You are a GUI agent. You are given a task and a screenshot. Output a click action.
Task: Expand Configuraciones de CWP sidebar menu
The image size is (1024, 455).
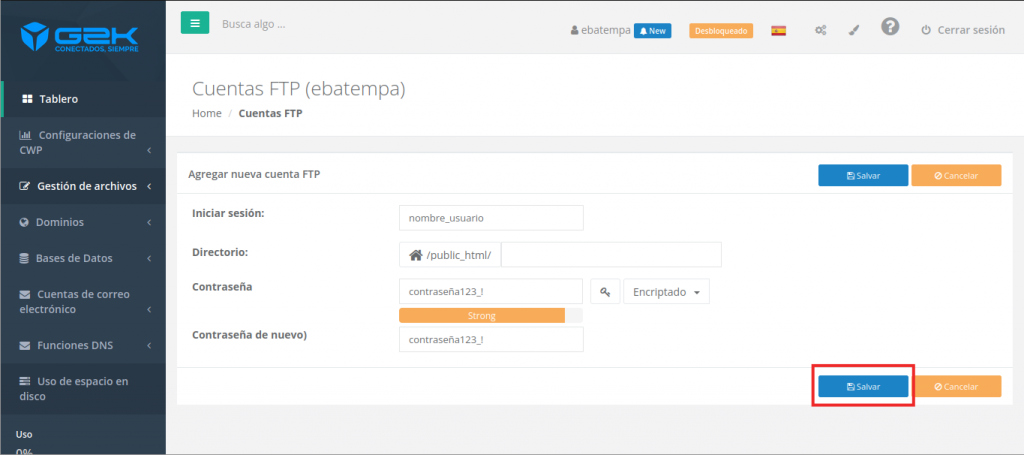tap(82, 142)
